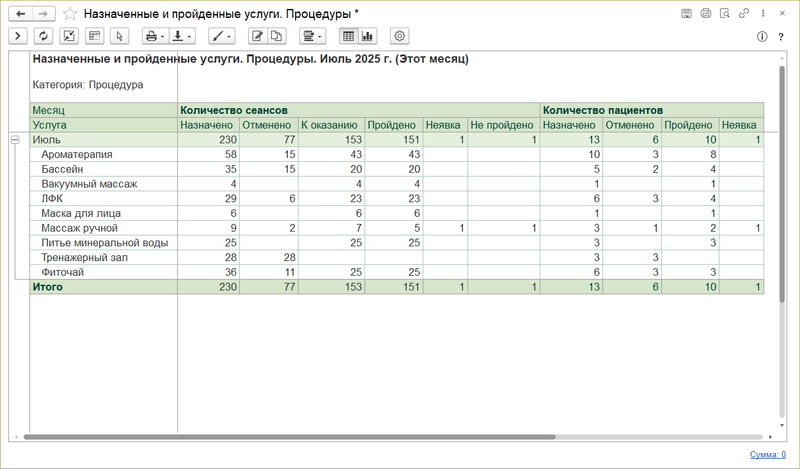Image resolution: width=800 pixels, height=469 pixels.
Task: Open the brush formatting dropdown
Action: coord(220,36)
